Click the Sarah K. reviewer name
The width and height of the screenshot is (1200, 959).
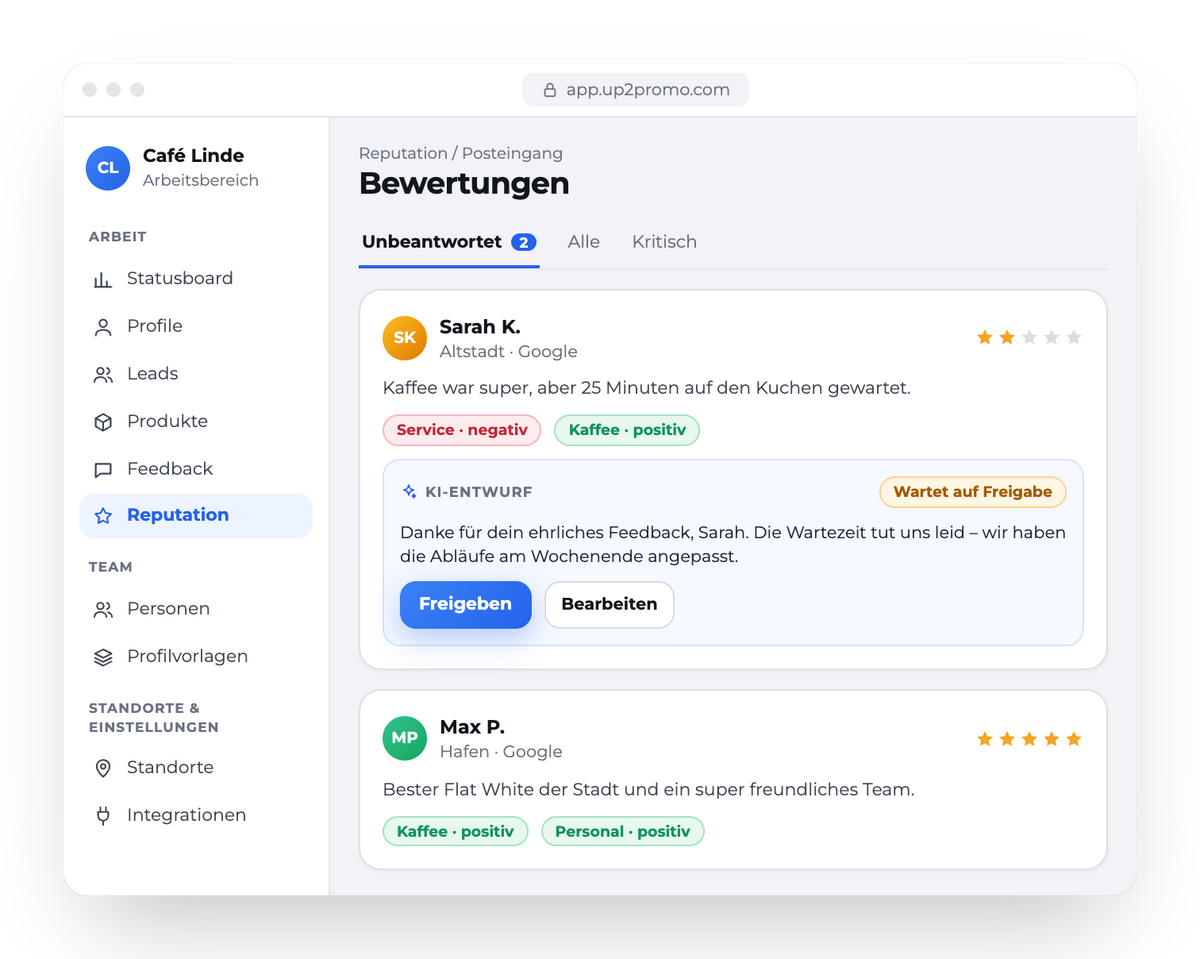tap(480, 327)
